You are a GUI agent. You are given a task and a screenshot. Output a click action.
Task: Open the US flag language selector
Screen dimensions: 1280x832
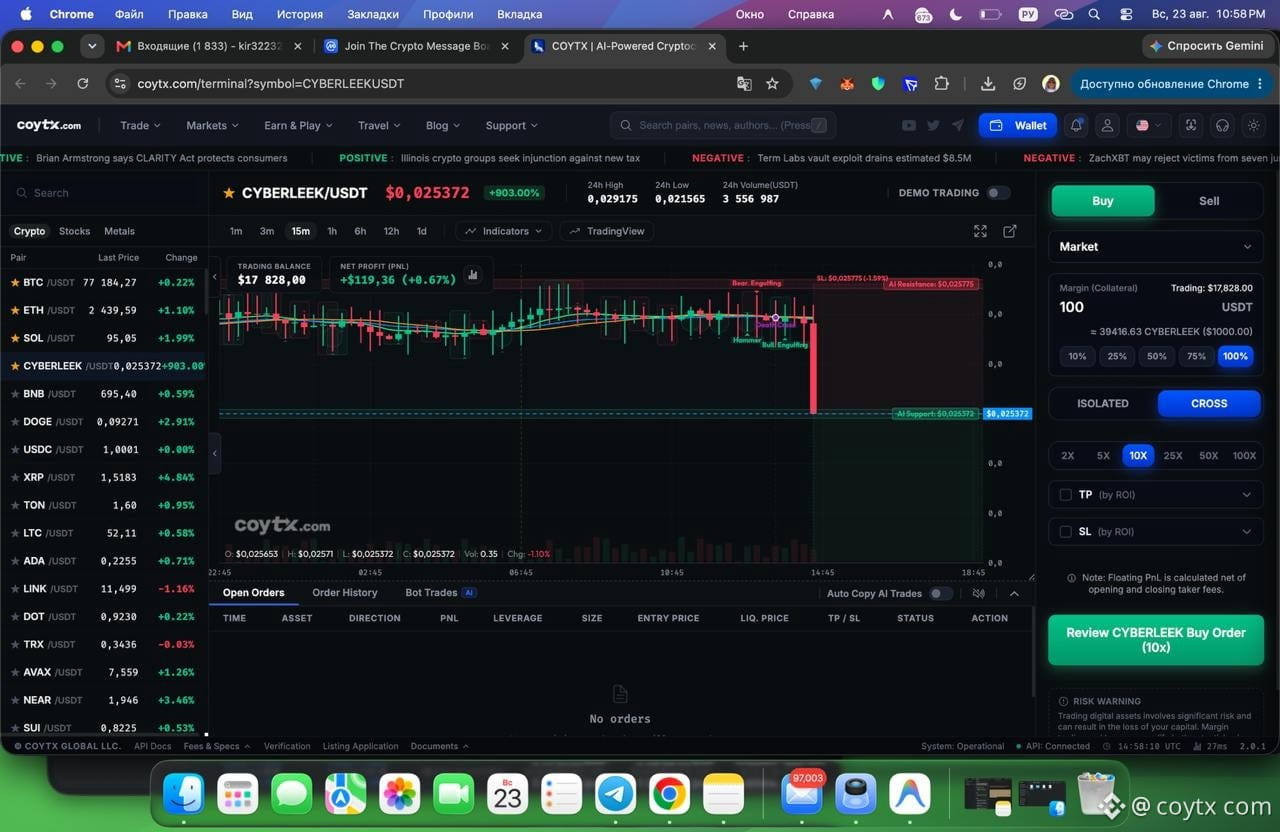click(1148, 125)
